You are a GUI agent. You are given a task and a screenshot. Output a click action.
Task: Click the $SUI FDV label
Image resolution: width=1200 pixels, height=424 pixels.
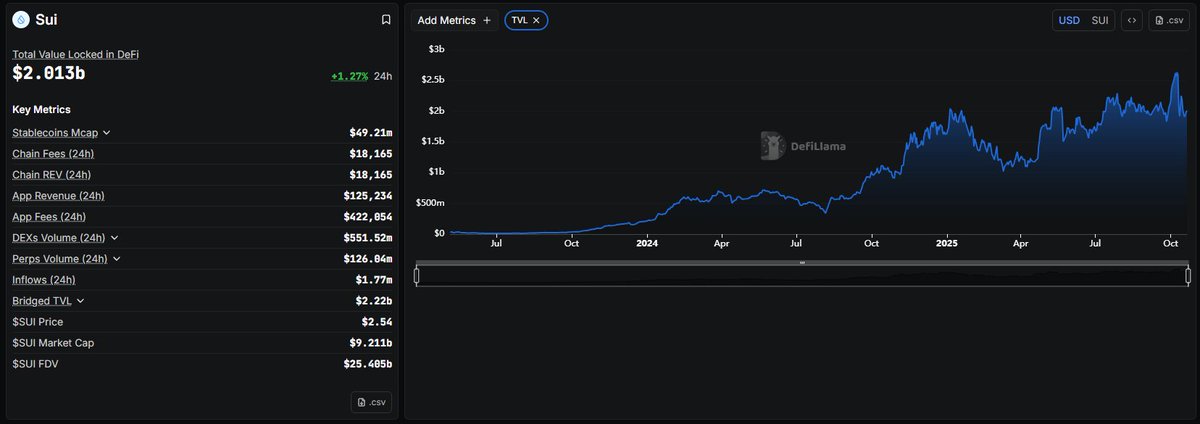(x=35, y=364)
